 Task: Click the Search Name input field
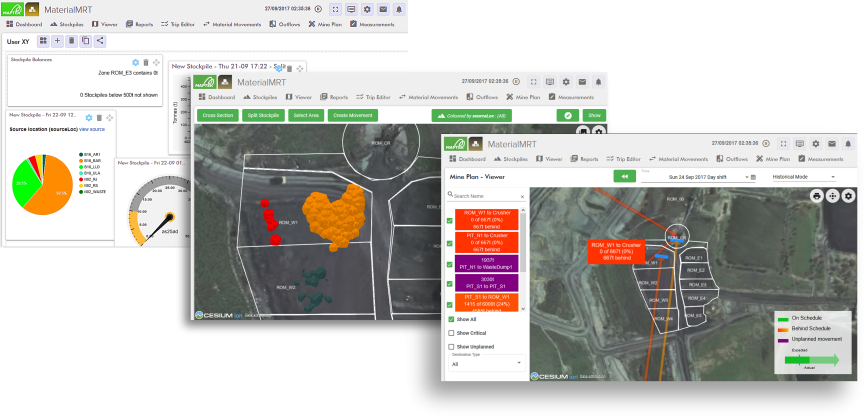tap(485, 196)
